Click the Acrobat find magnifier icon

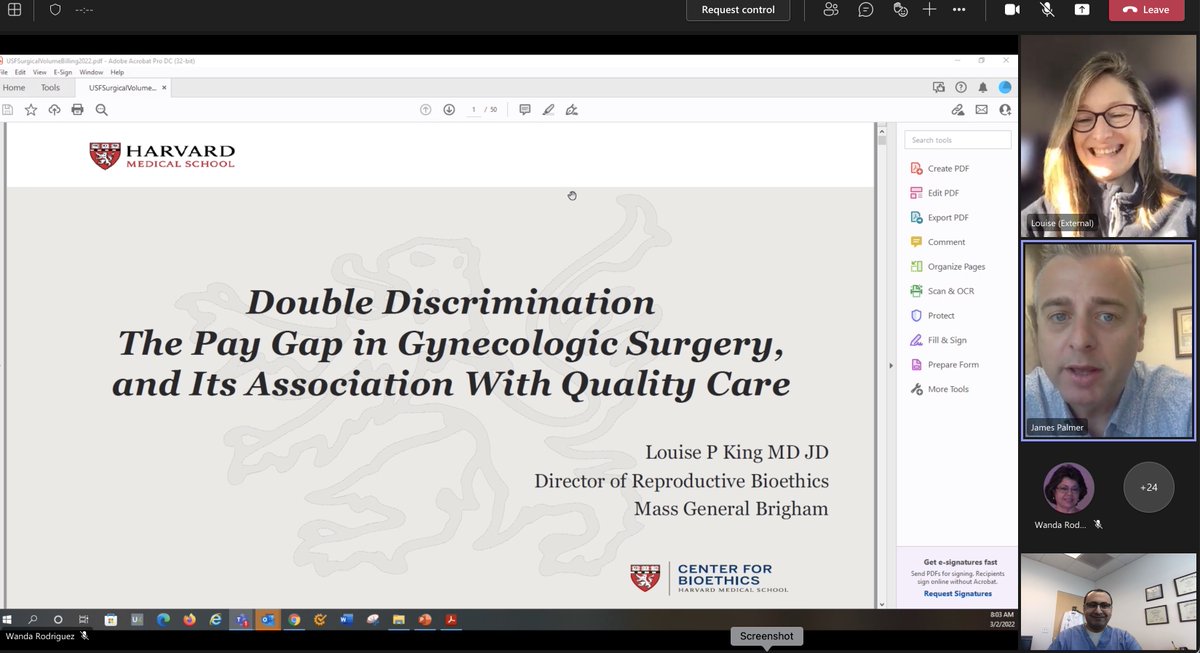(x=101, y=110)
